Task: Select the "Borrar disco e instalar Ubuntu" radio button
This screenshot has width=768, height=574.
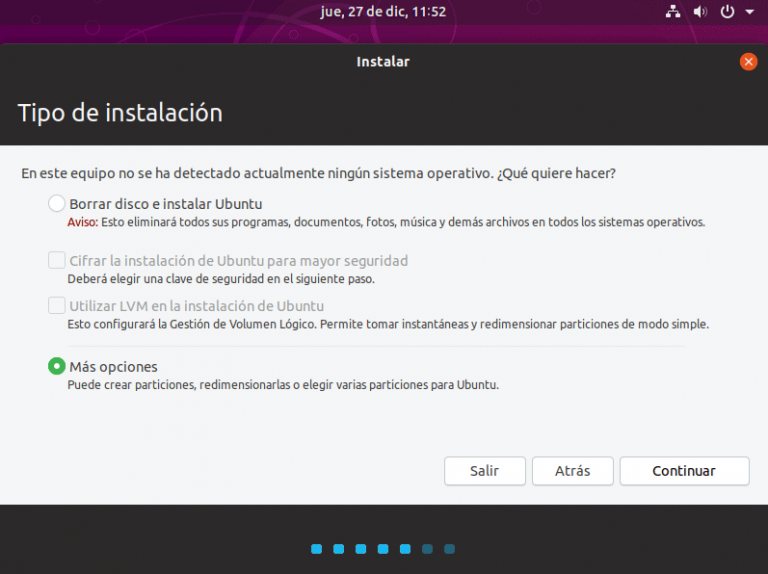Action: (56, 203)
